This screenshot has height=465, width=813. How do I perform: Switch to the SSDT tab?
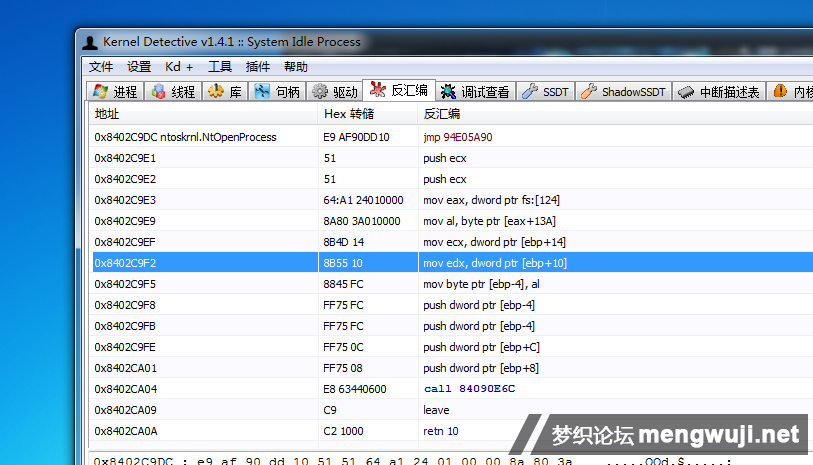(x=545, y=92)
